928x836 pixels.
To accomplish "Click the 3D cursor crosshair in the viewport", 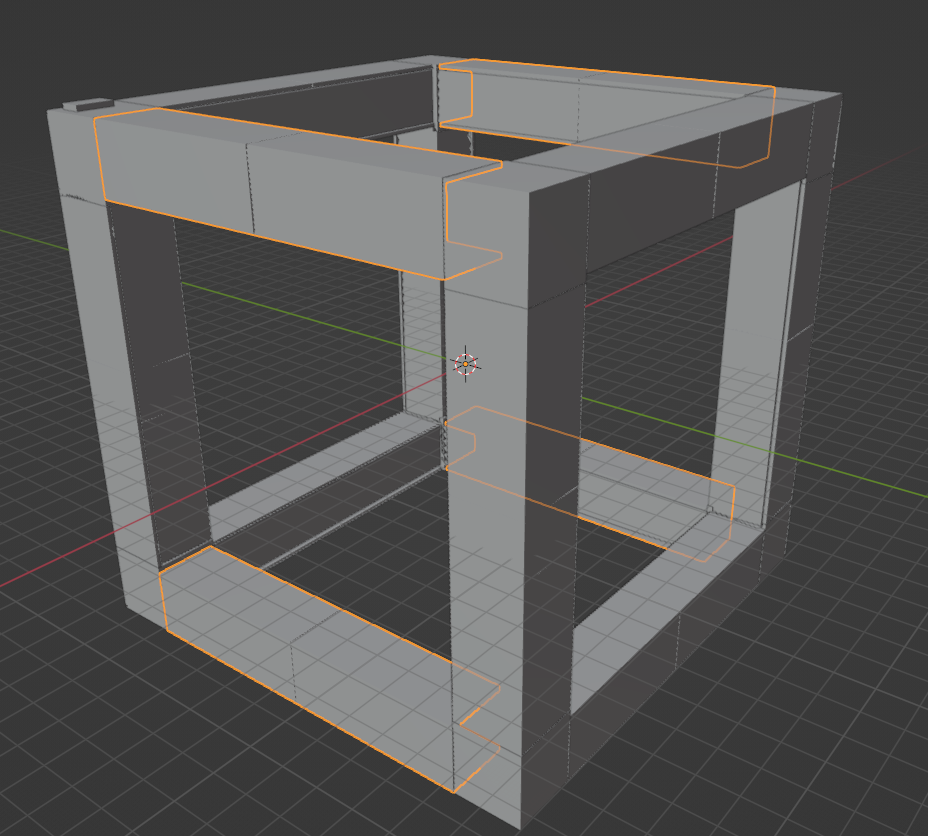I will (465, 364).
